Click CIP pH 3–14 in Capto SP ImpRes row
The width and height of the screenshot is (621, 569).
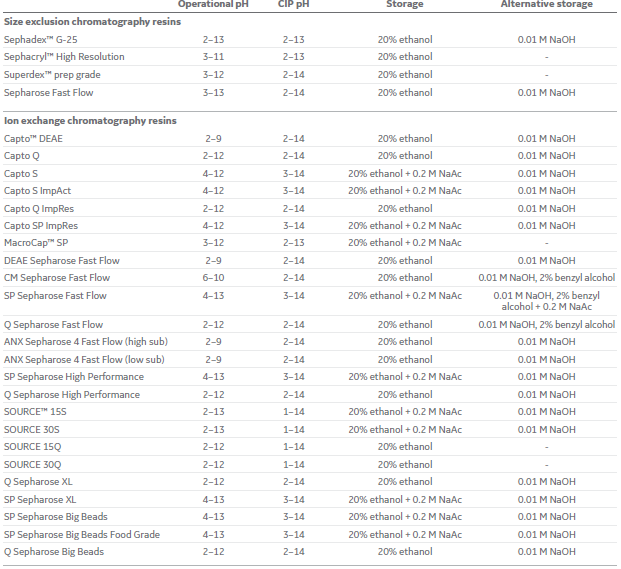[293, 226]
